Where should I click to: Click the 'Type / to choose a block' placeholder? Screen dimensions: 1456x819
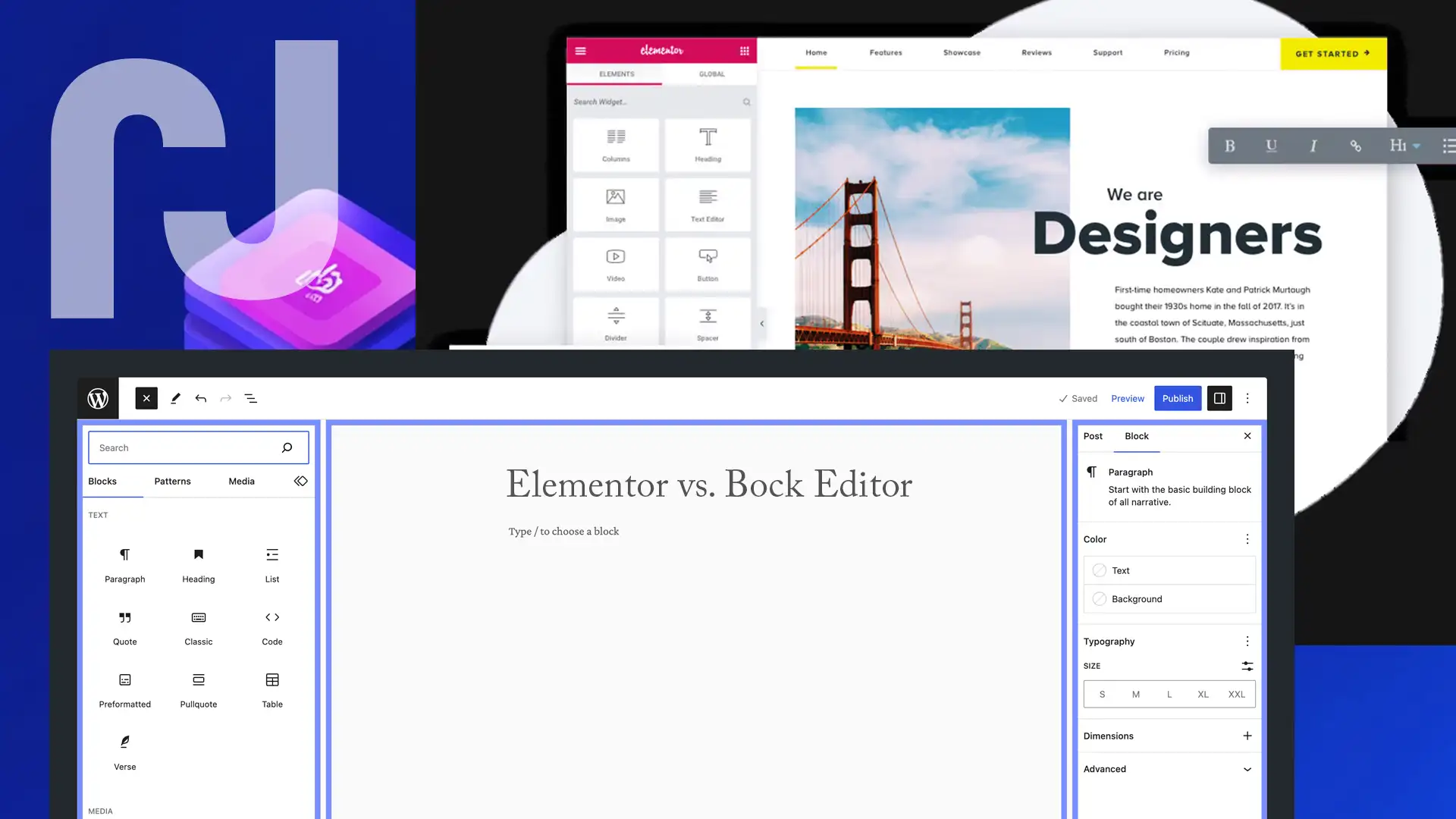click(563, 531)
